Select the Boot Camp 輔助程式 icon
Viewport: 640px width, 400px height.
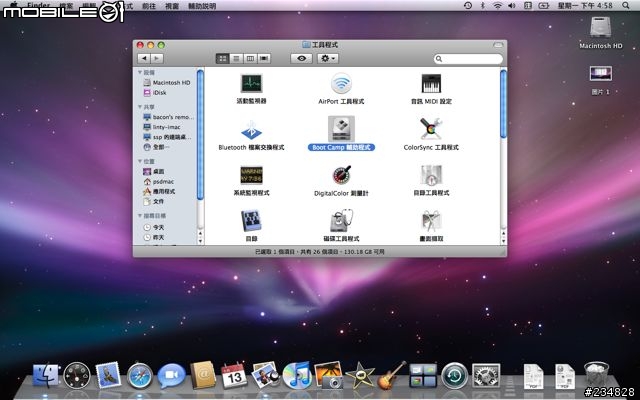pyautogui.click(x=341, y=129)
